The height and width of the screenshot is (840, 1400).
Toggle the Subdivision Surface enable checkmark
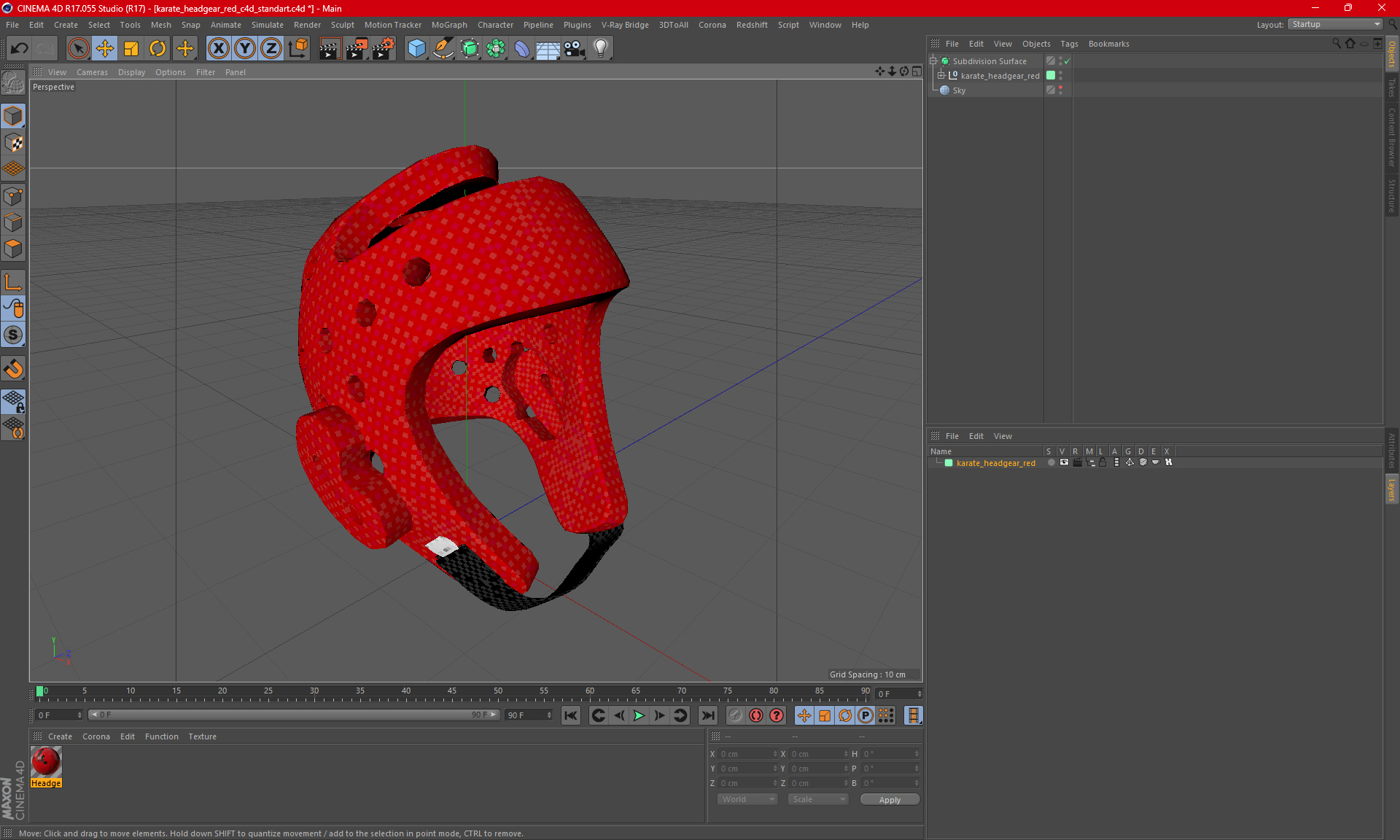click(1067, 61)
